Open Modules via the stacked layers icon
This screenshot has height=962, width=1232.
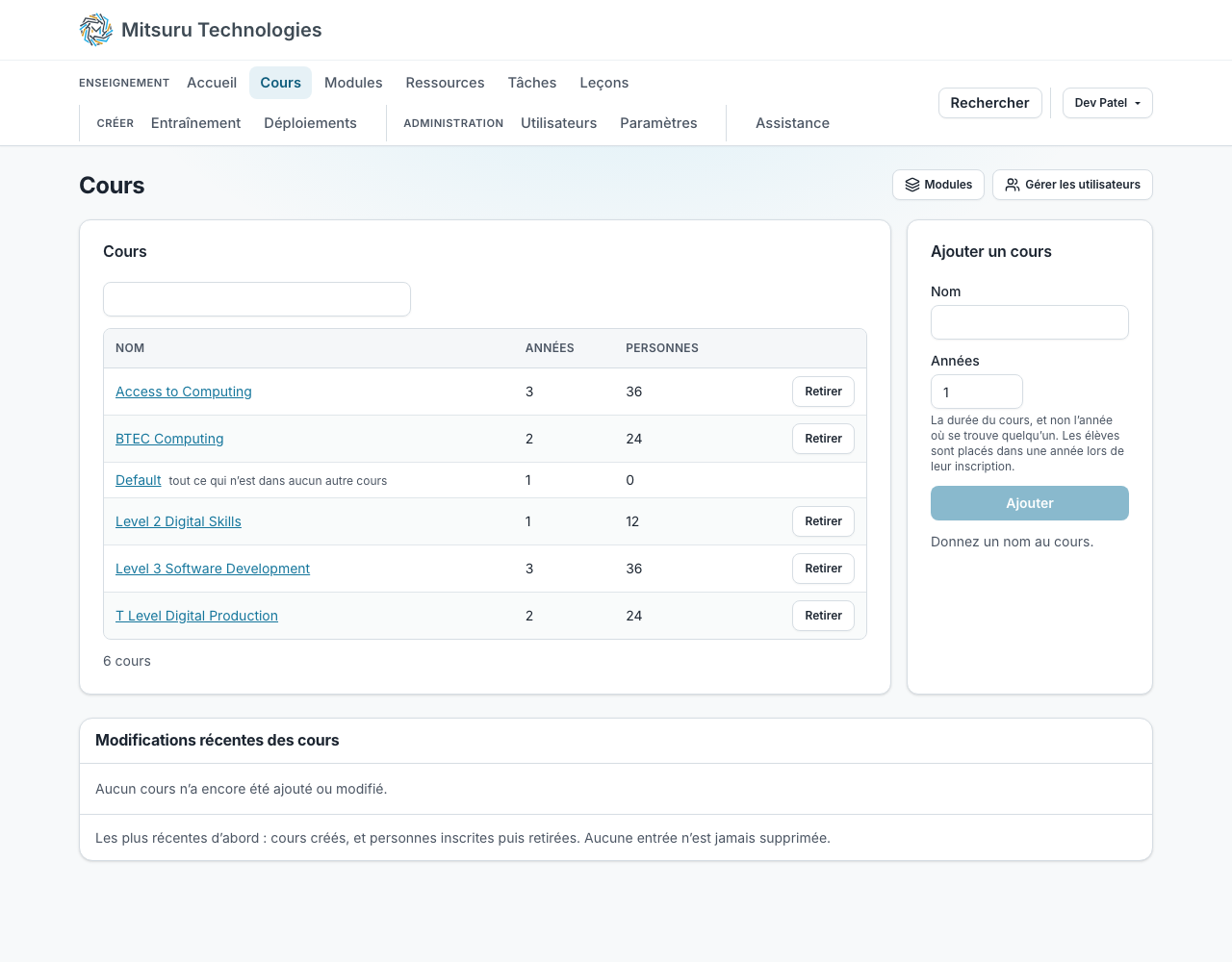tap(912, 185)
